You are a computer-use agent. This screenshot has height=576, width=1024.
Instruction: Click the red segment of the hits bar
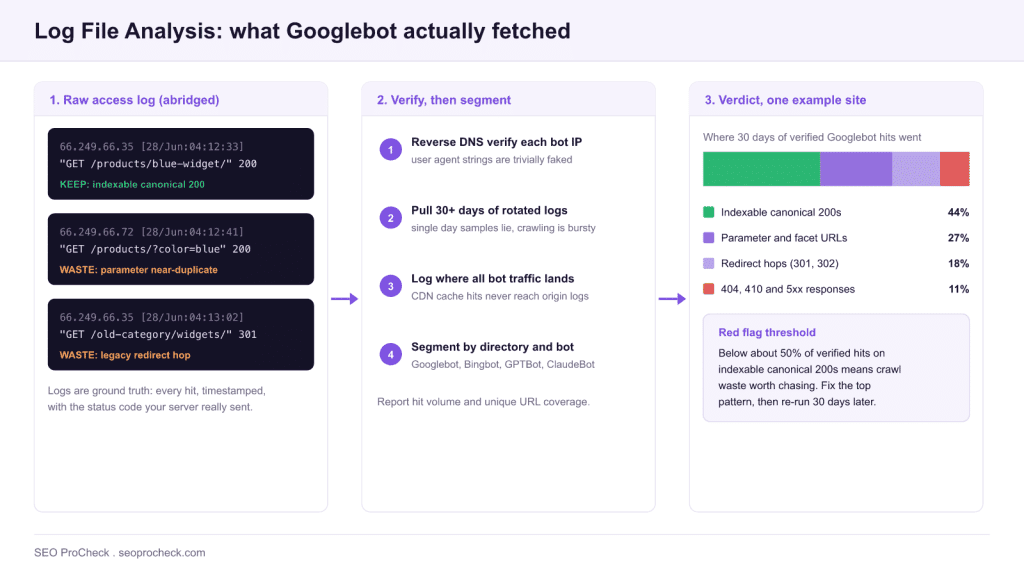click(x=955, y=169)
